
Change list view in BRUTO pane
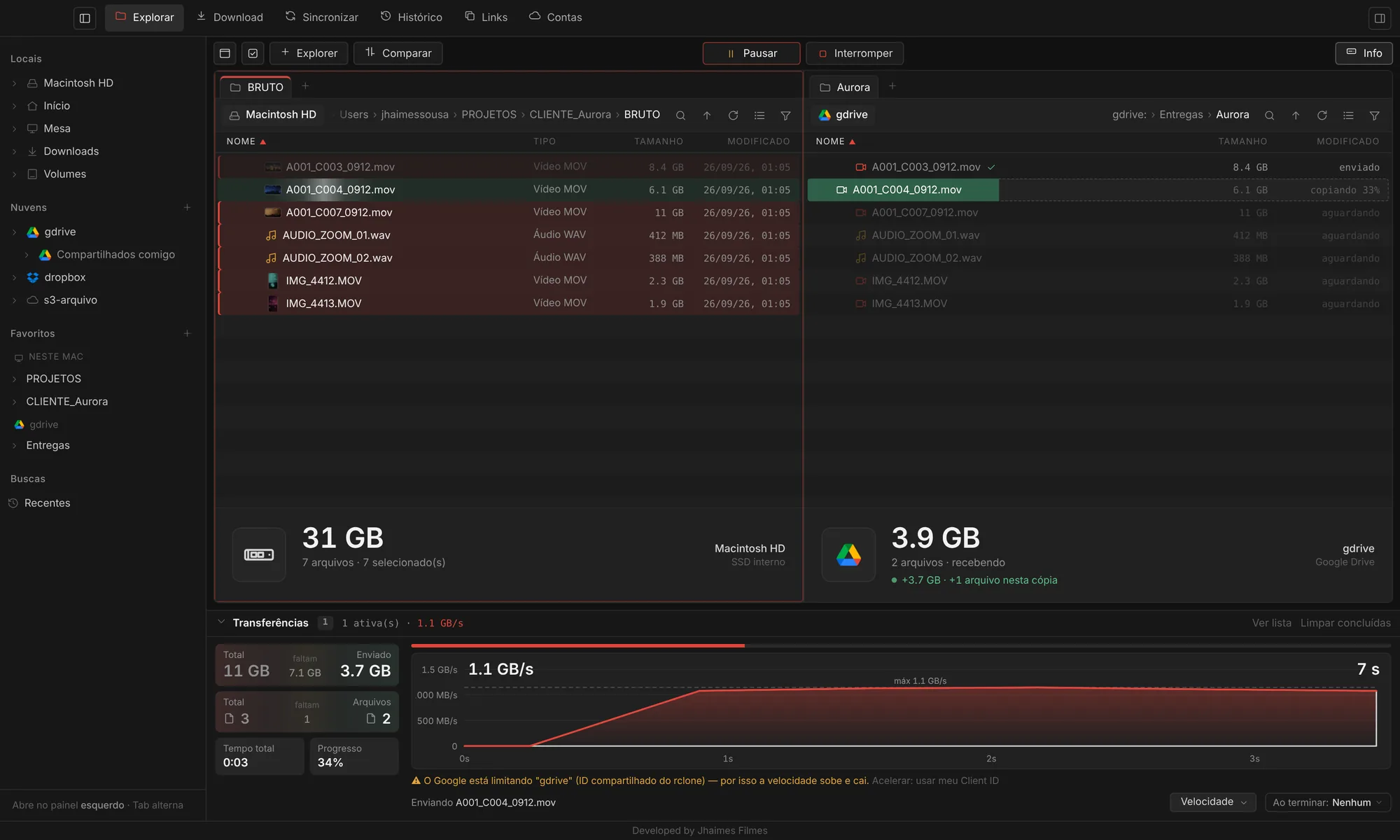[x=759, y=115]
